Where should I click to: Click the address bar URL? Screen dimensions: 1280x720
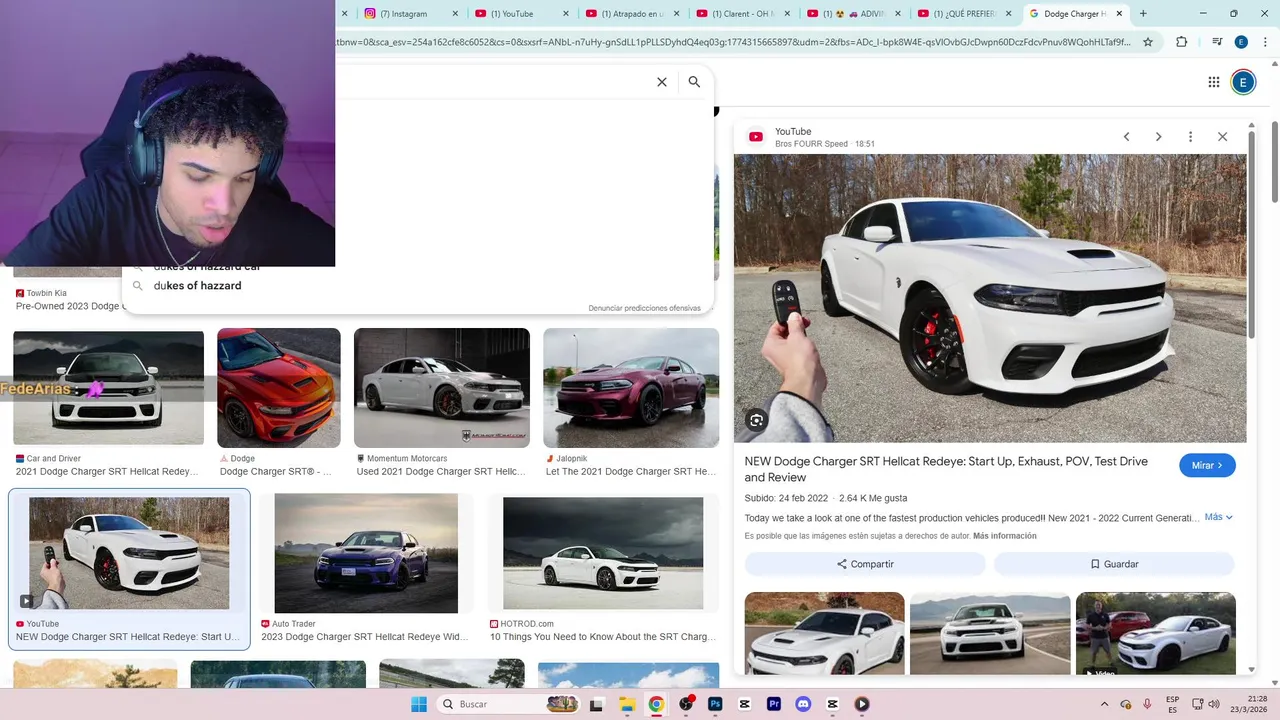pyautogui.click(x=733, y=42)
